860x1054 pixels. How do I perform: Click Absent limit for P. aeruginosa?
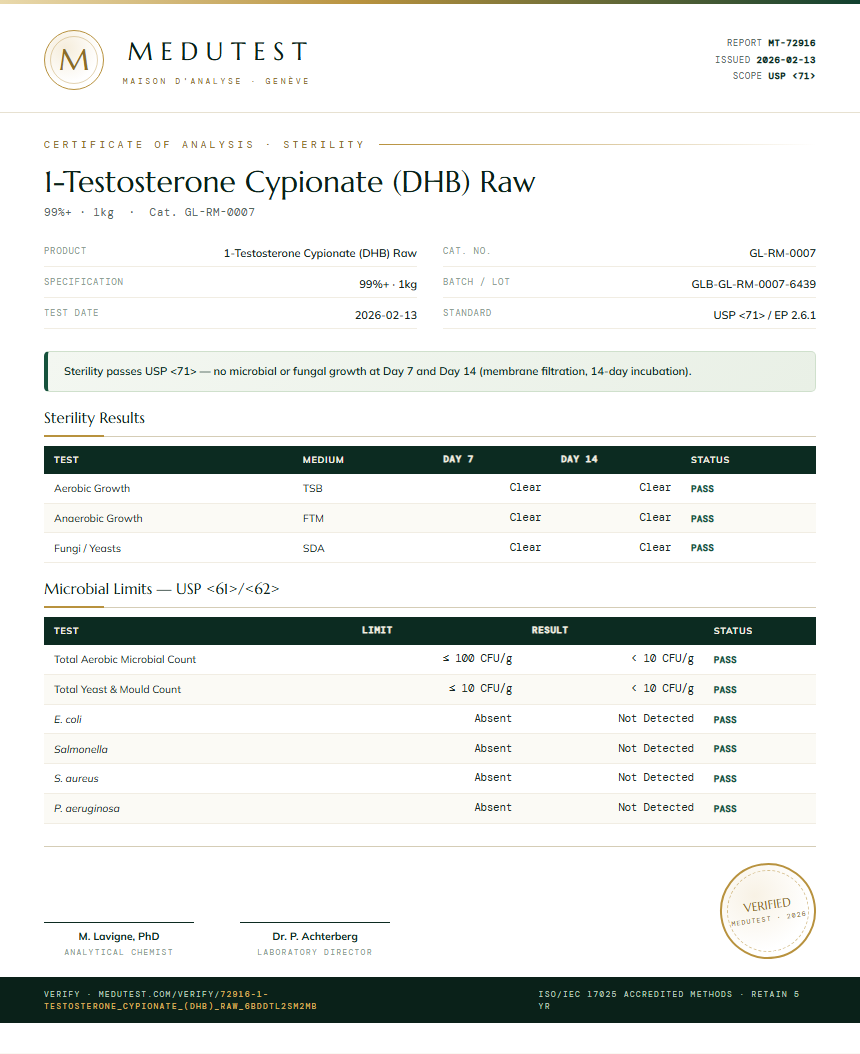493,807
